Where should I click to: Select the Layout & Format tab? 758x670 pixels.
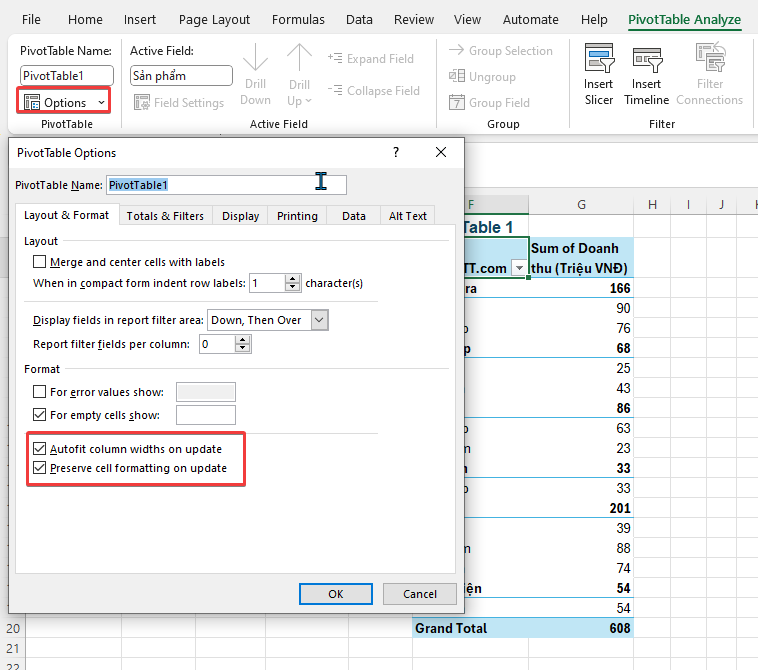(x=66, y=215)
